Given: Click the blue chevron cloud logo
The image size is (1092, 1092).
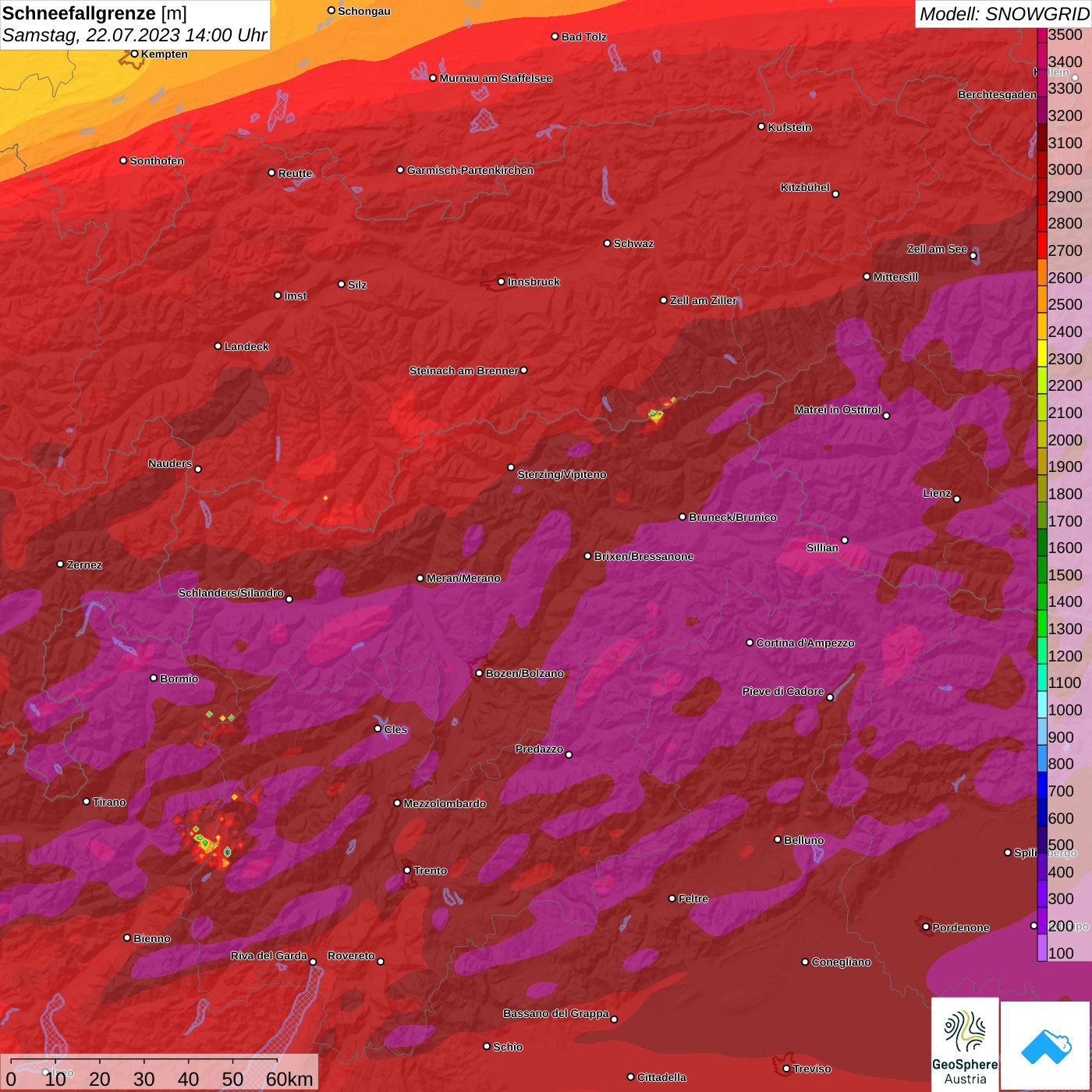Looking at the screenshot, I should tap(1046, 1046).
